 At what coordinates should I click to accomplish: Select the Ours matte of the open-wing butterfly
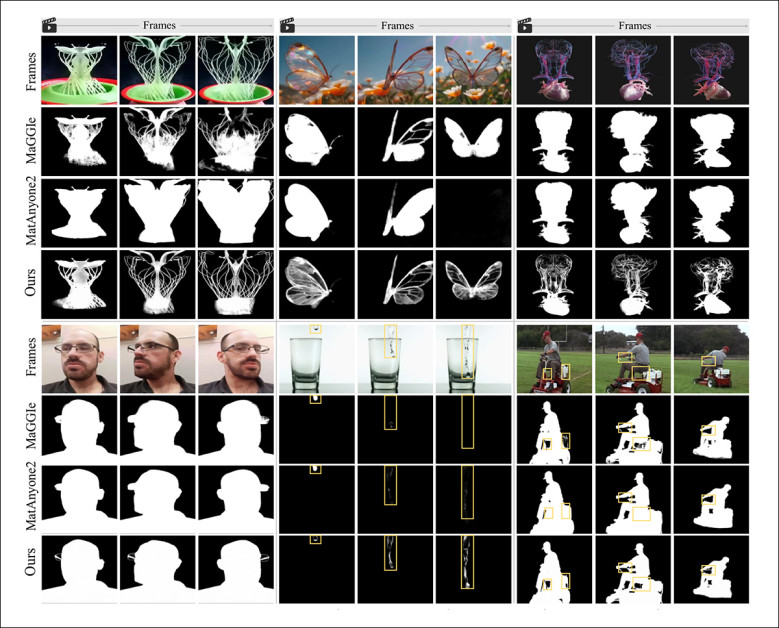(473, 284)
